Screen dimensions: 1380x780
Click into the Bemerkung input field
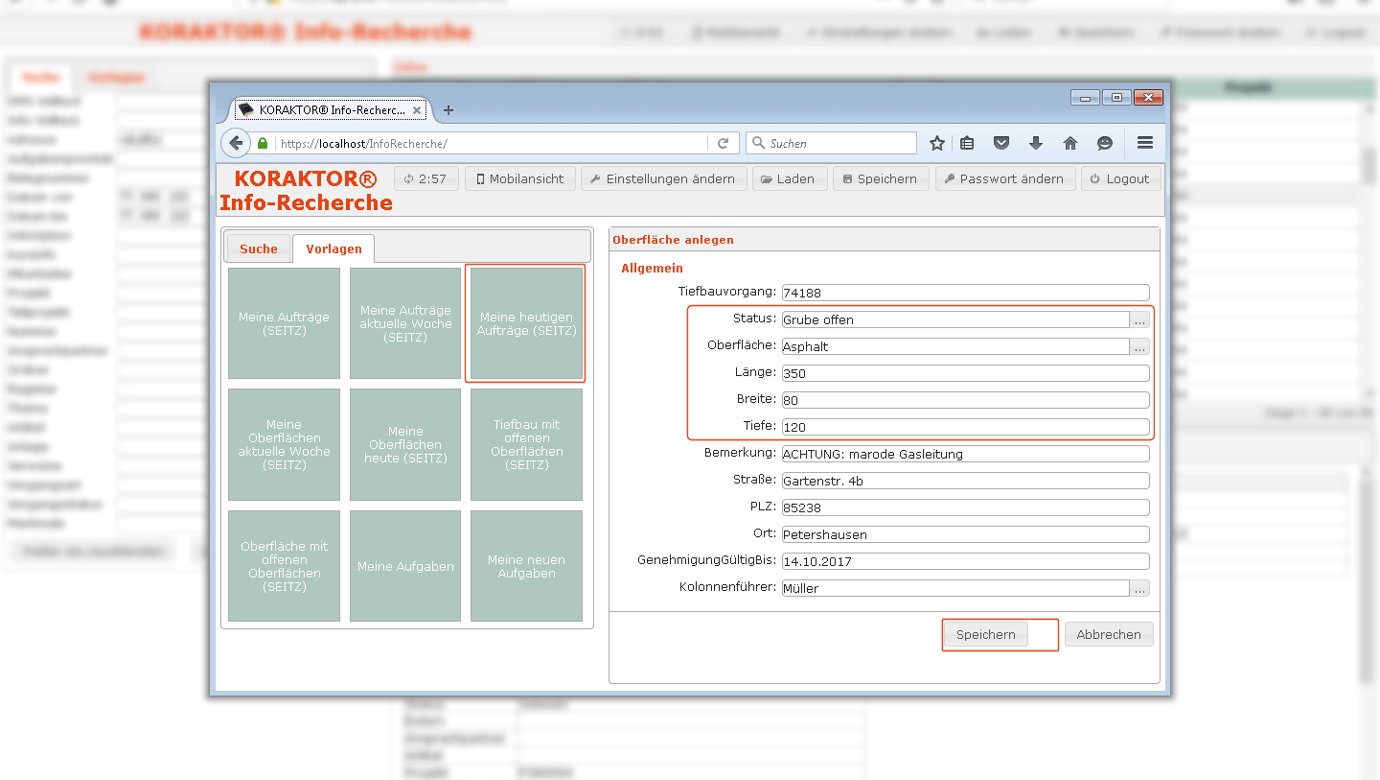point(965,454)
